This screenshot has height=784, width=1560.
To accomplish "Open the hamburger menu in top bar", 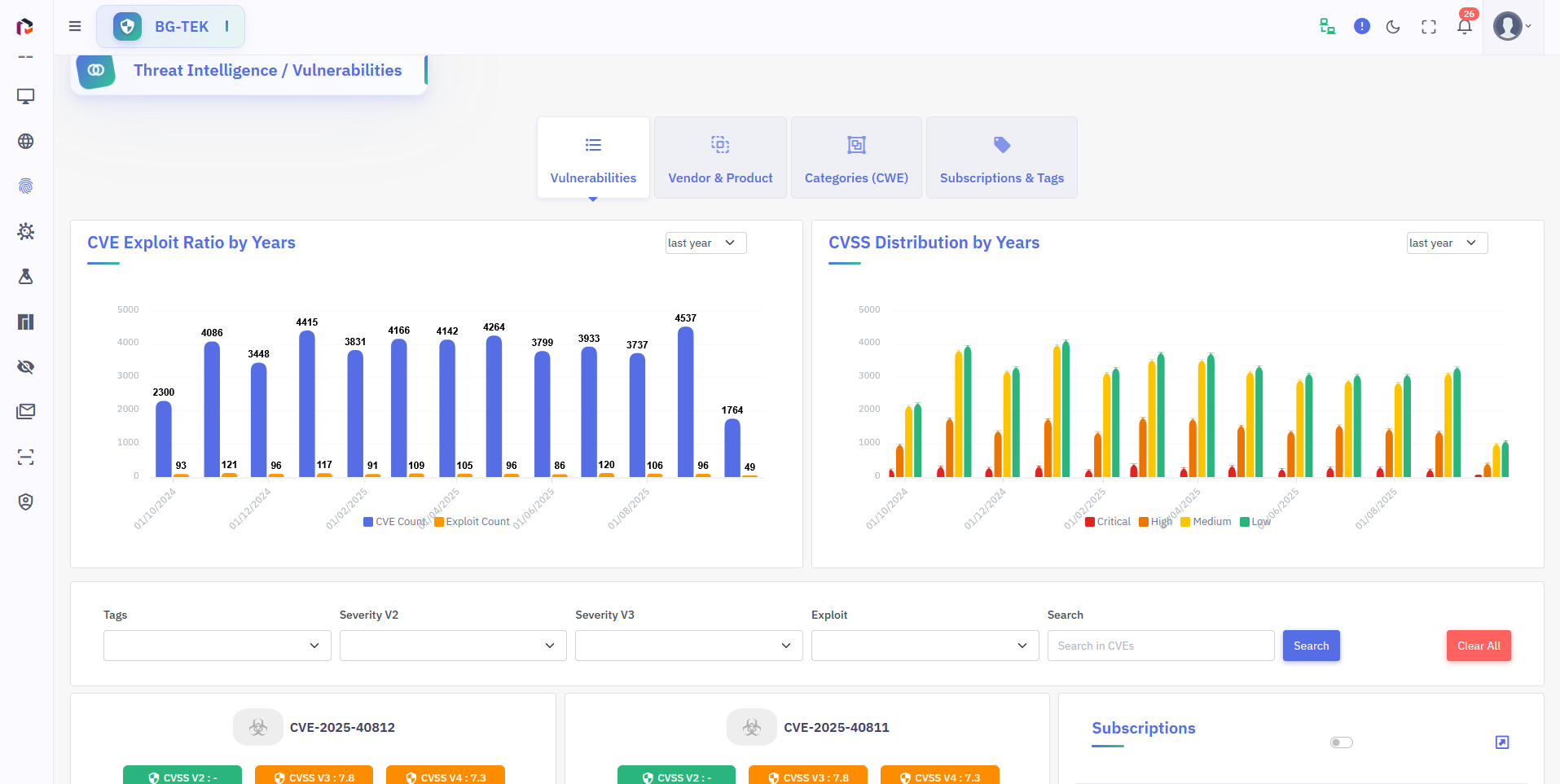I will pyautogui.click(x=75, y=26).
